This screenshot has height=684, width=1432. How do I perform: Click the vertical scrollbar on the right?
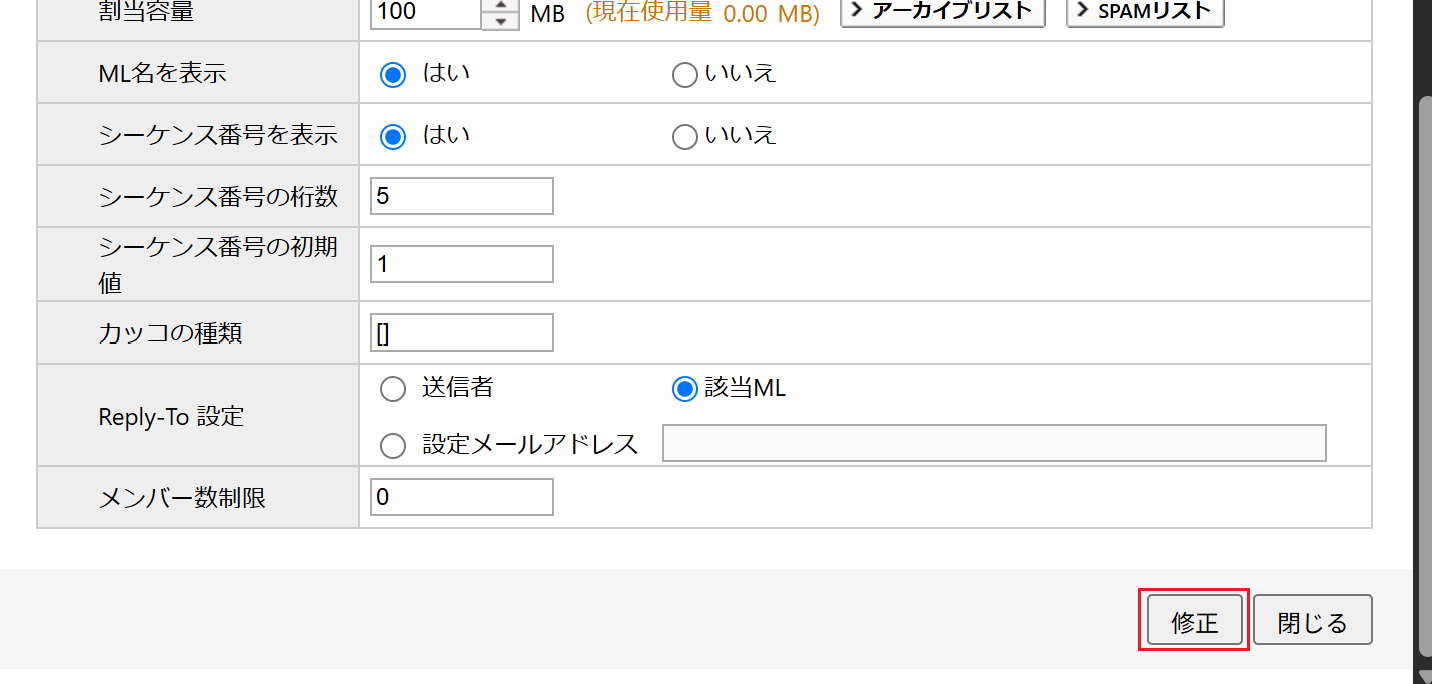click(x=1422, y=300)
